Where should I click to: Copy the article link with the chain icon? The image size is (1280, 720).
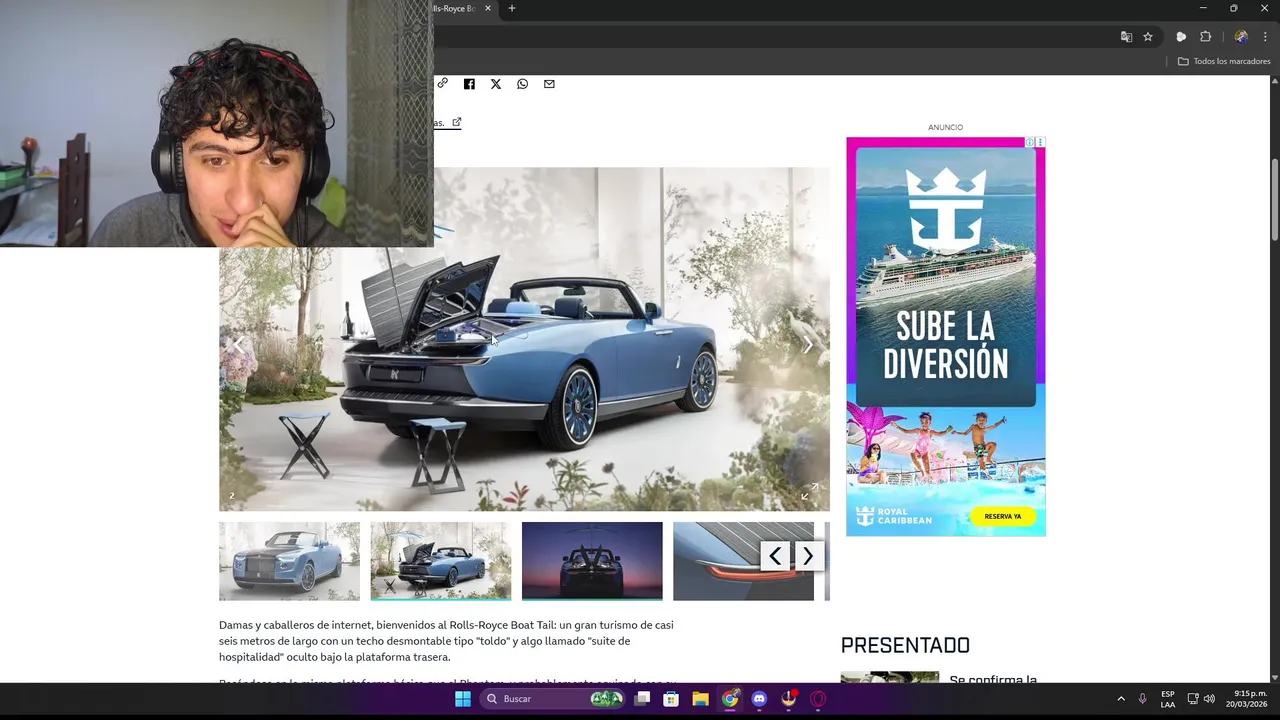pos(442,84)
